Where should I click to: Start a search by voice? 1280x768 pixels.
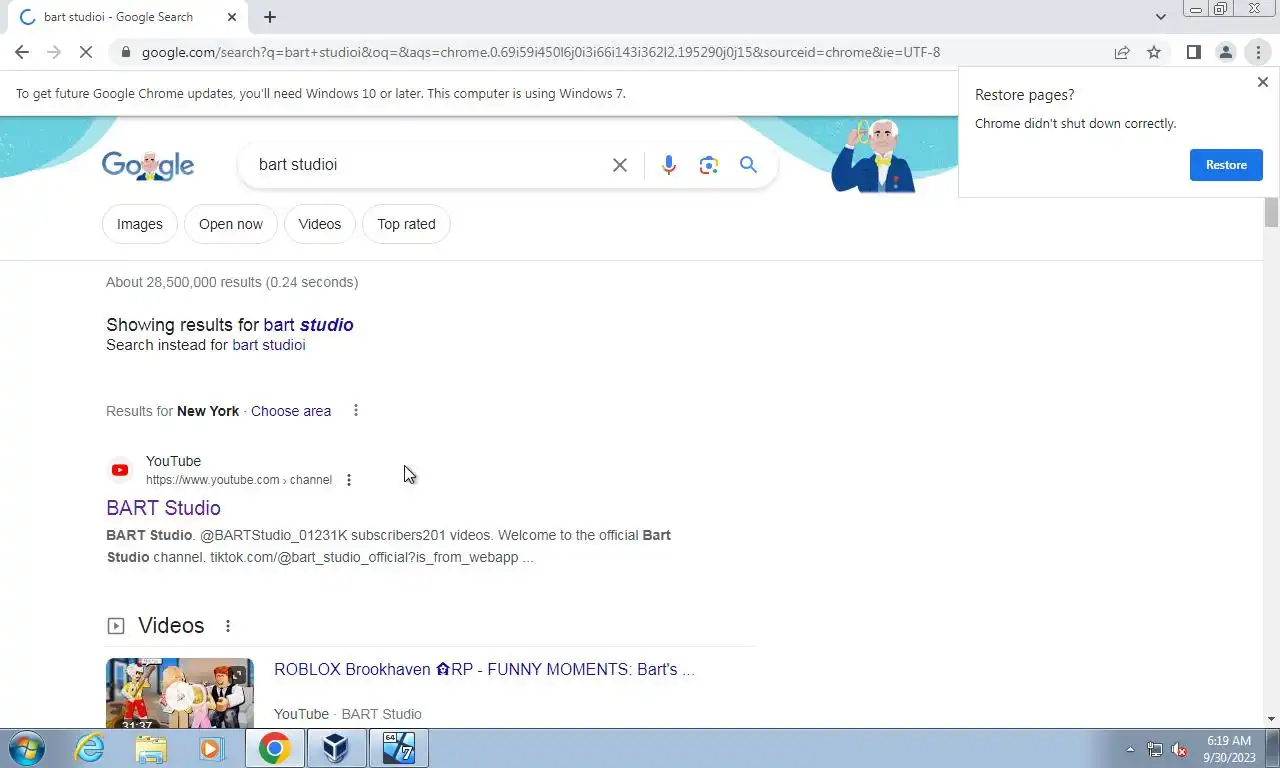[669, 165]
